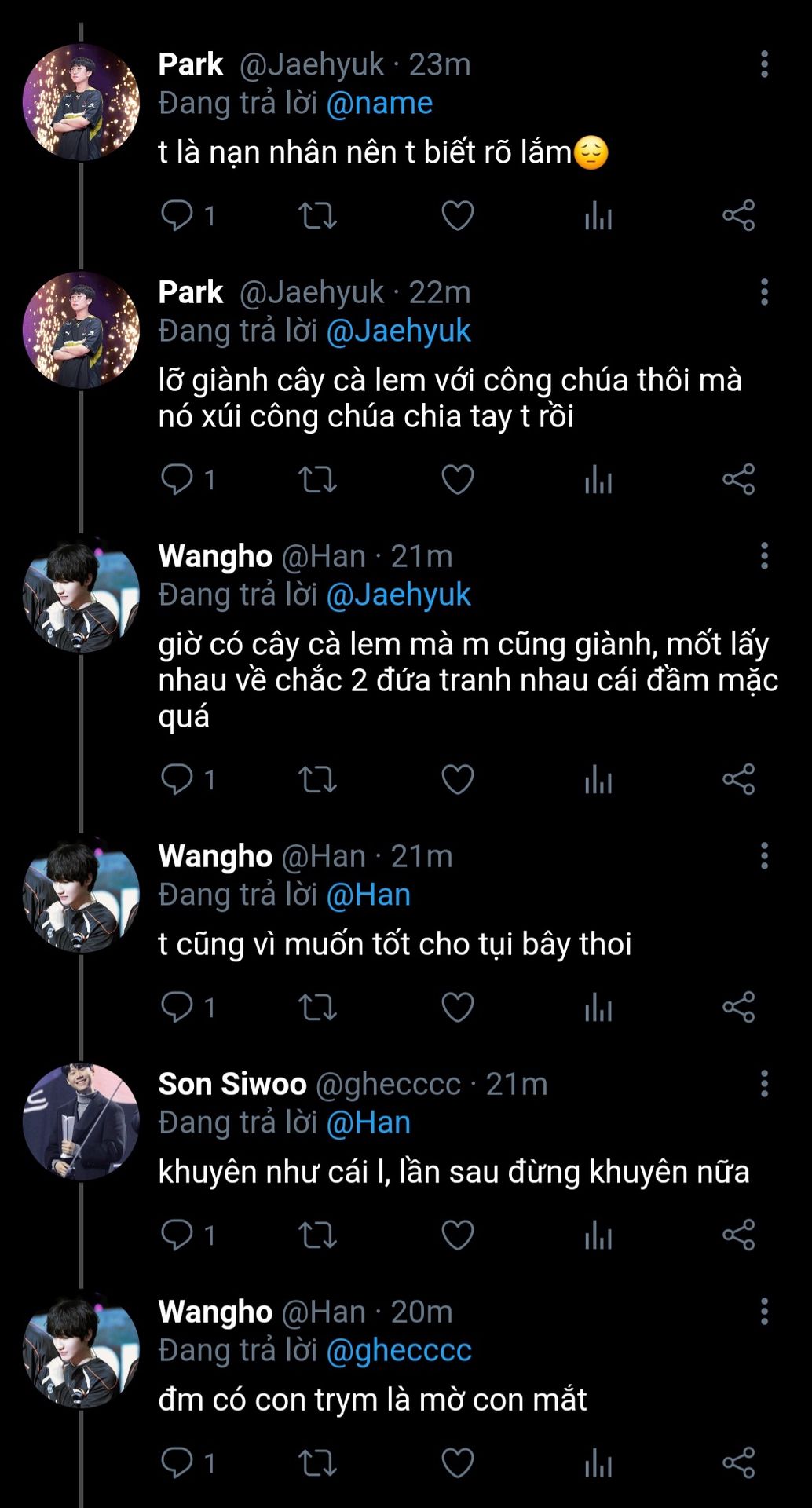Like Wangho's last tweet replying to @gheccccc
Screen dimensions: 812x1508
[457, 1462]
